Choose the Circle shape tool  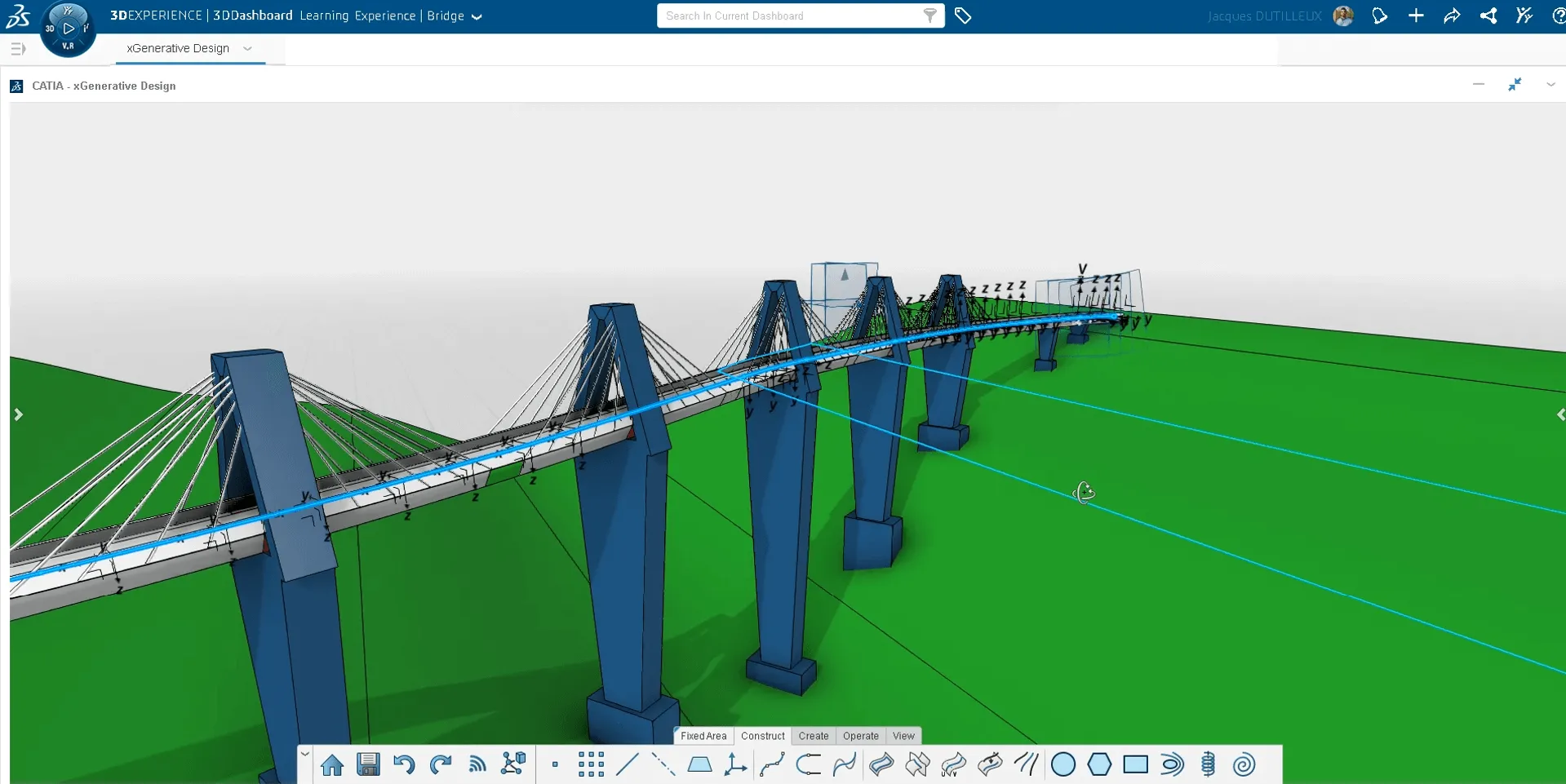point(1063,765)
